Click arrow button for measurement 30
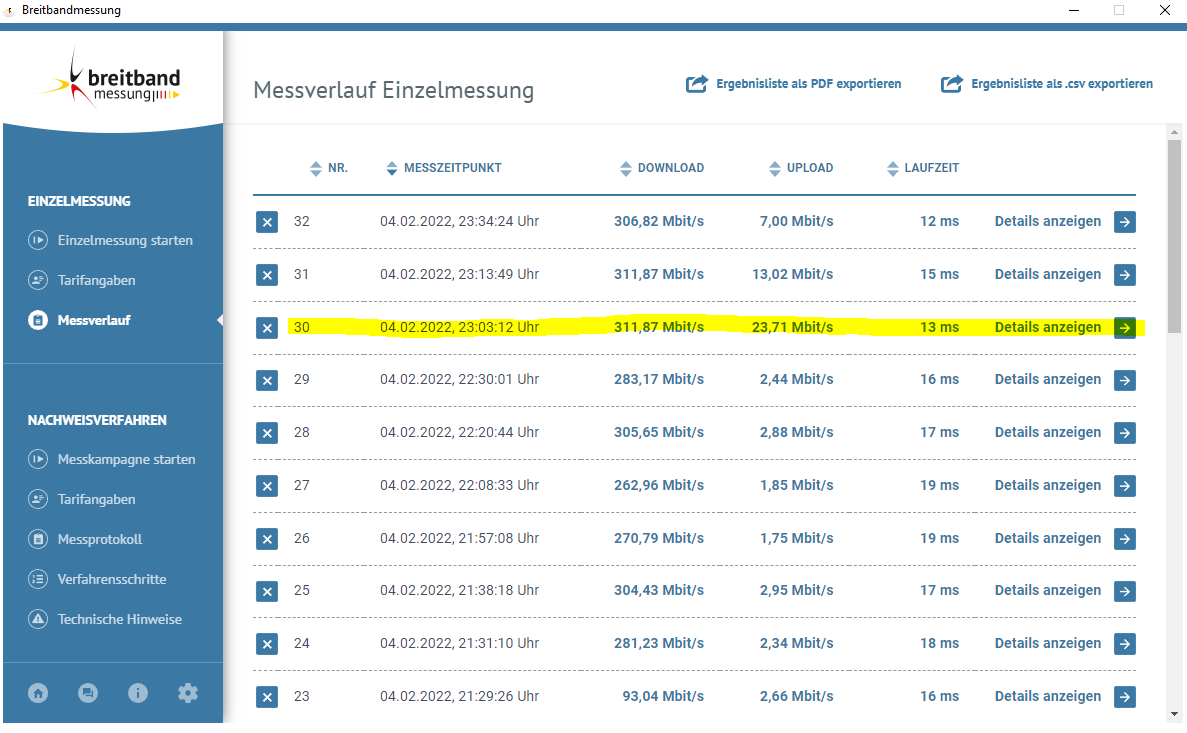This screenshot has height=733, width=1187. pyautogui.click(x=1125, y=328)
